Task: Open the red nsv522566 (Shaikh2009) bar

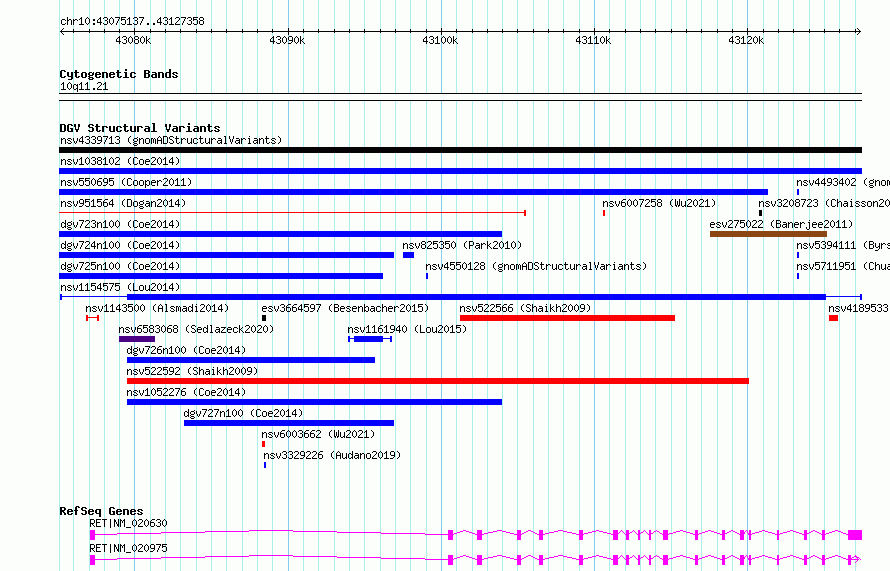Action: [568, 318]
